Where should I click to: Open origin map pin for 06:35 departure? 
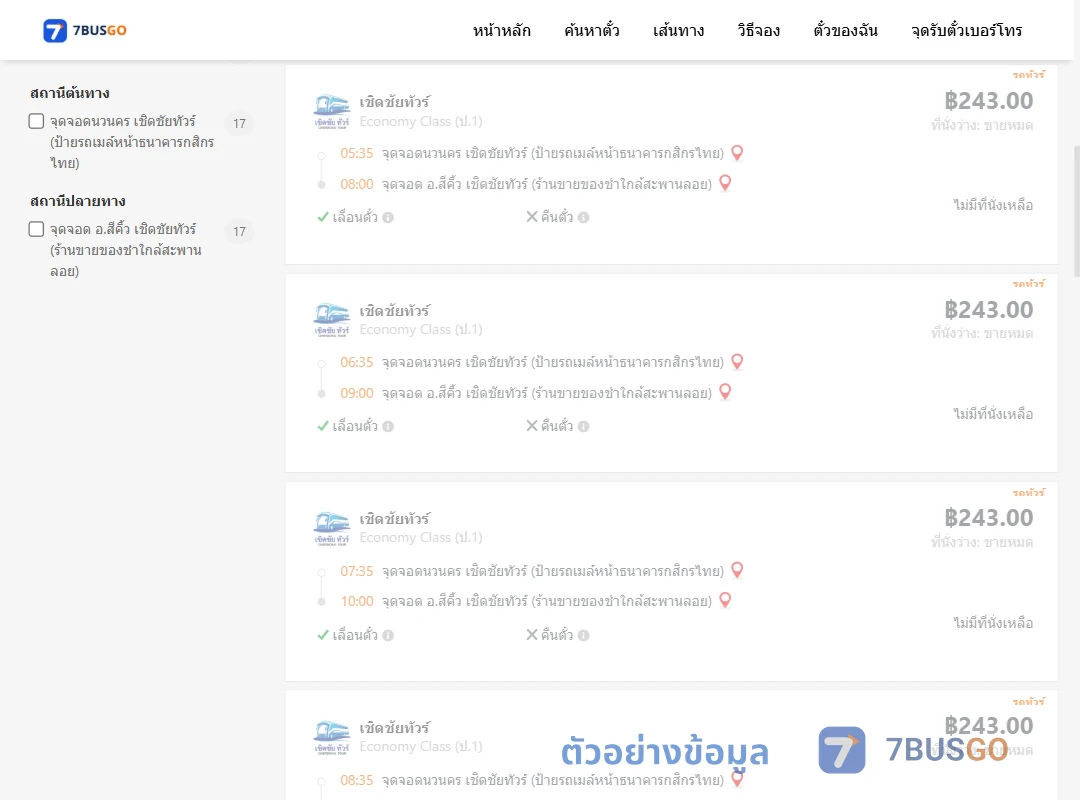[x=737, y=362]
